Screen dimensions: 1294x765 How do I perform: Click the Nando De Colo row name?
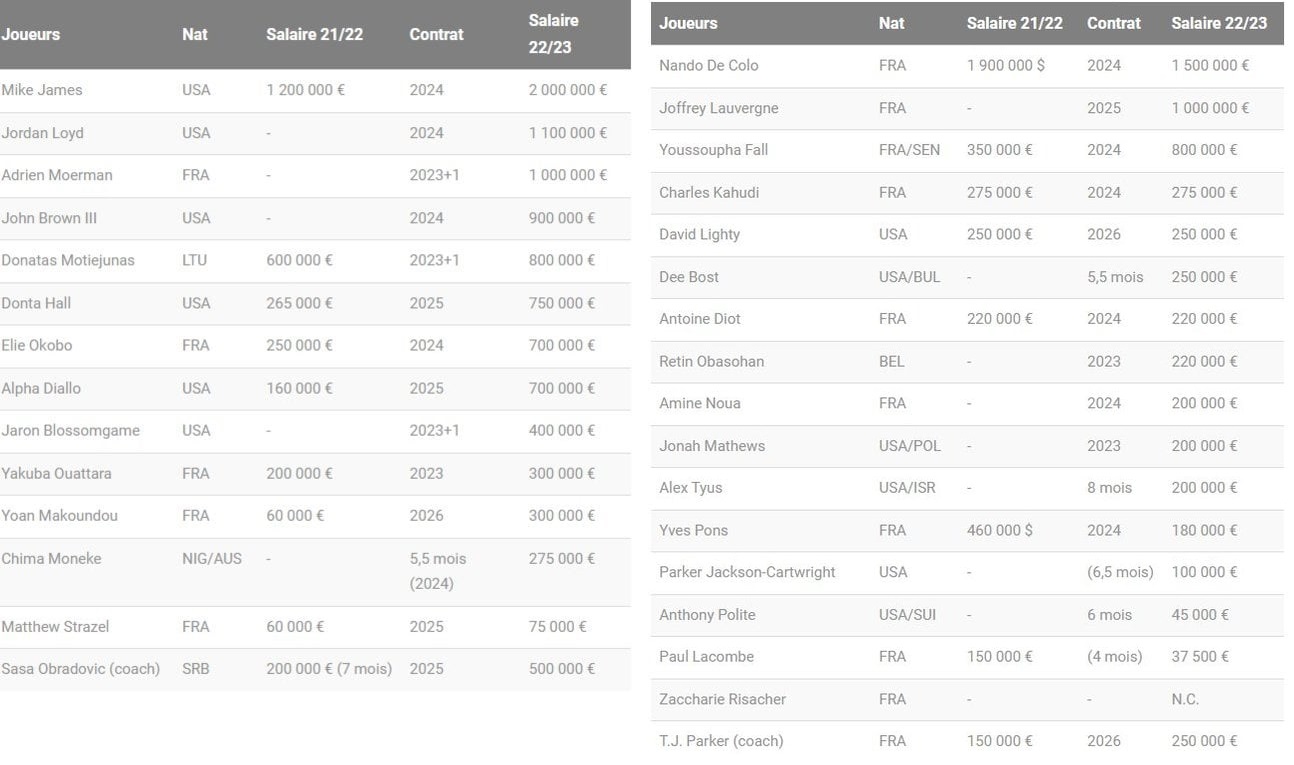[708, 65]
